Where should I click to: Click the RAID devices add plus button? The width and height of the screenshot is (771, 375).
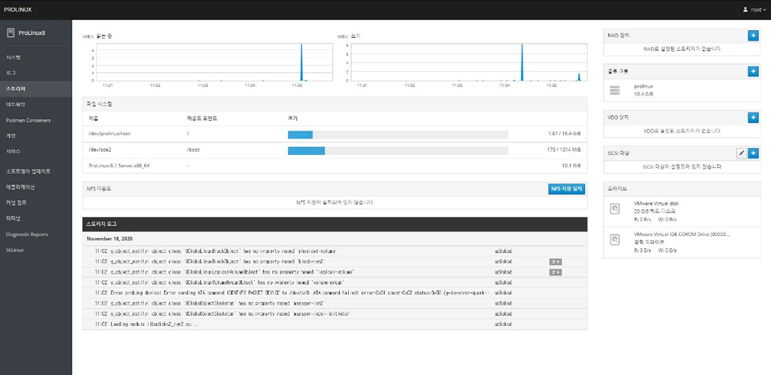tap(753, 36)
